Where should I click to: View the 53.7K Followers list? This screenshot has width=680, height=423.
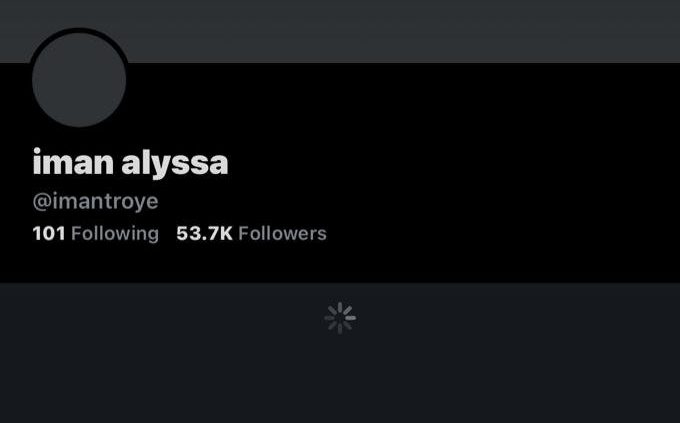point(251,233)
